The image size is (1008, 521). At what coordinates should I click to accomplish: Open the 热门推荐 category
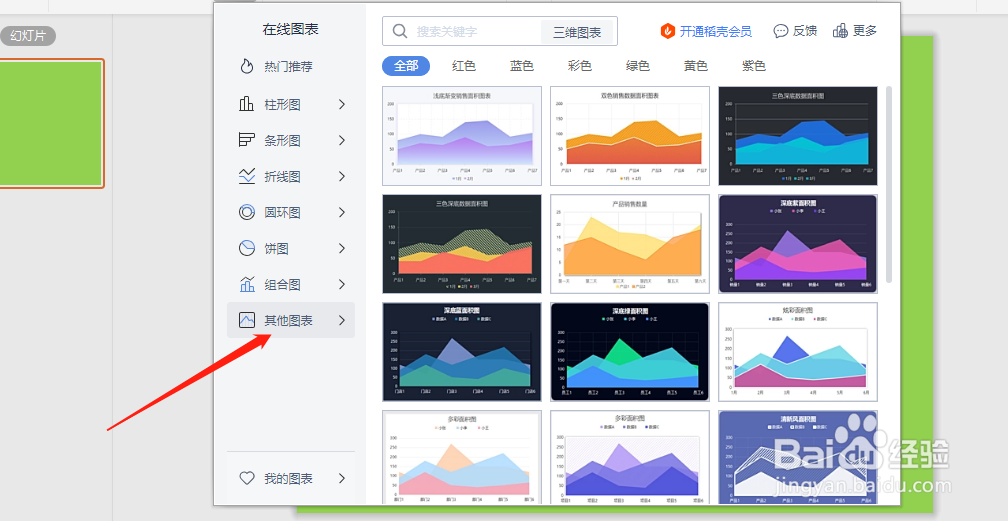pos(291,66)
